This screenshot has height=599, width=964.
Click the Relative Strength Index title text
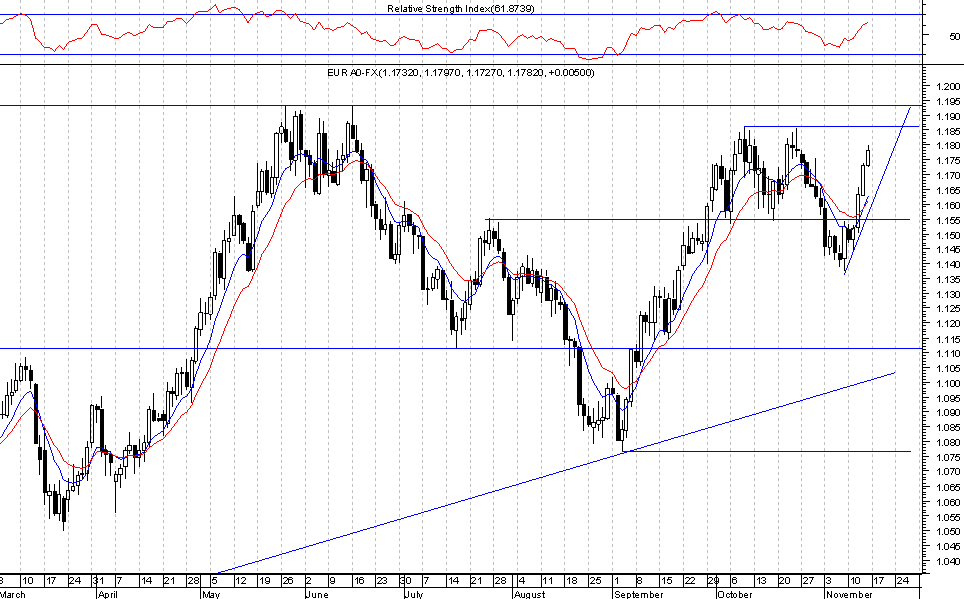[460, 9]
